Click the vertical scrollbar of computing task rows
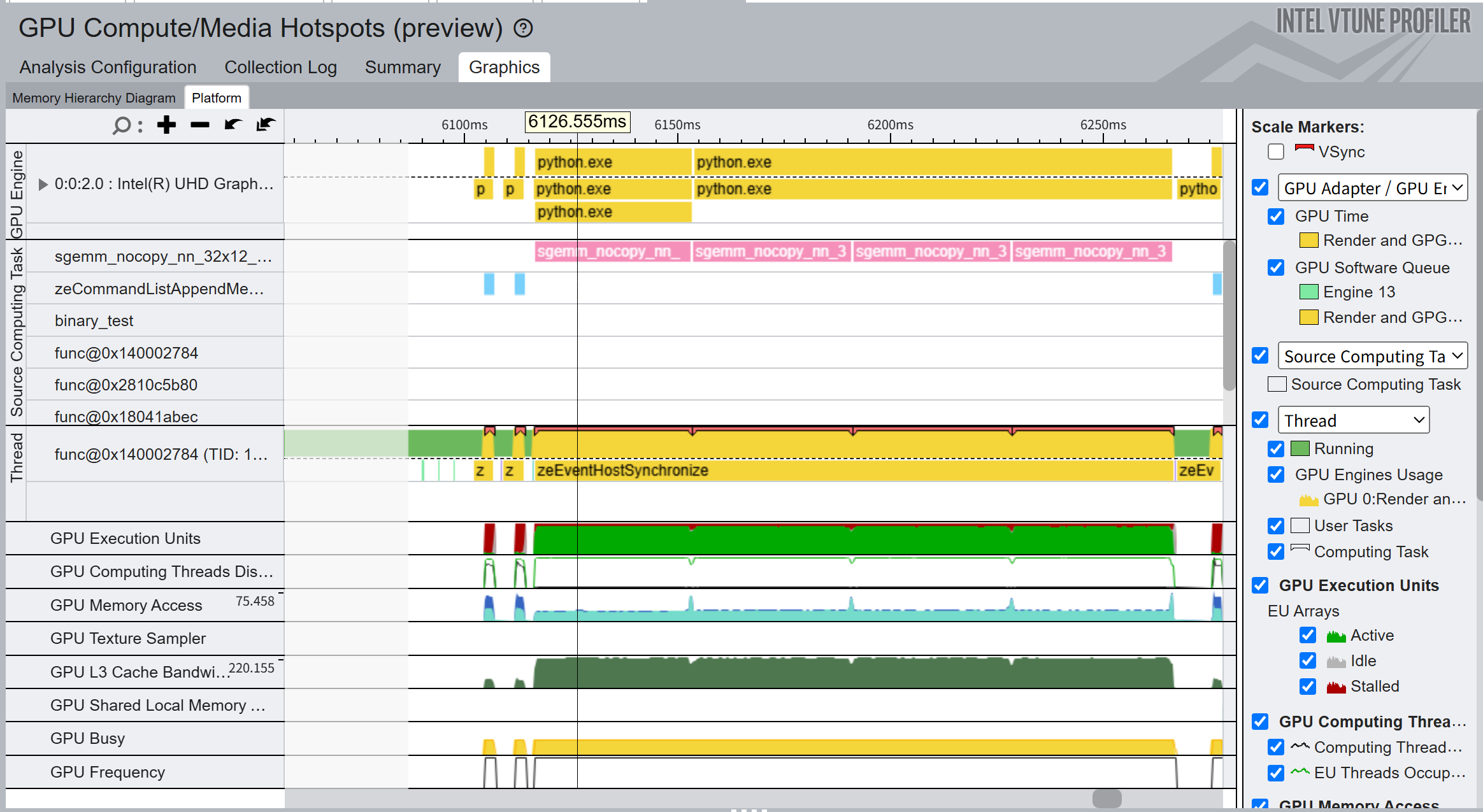1483x812 pixels. [1229, 315]
